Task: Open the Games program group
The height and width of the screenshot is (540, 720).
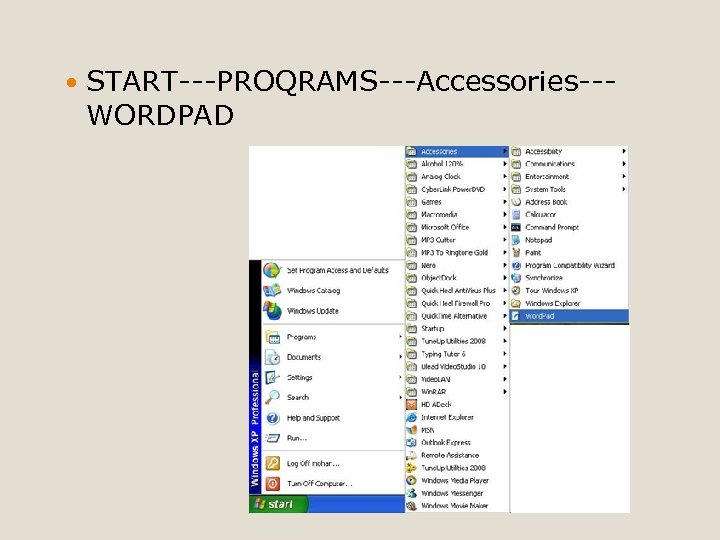Action: [457, 202]
